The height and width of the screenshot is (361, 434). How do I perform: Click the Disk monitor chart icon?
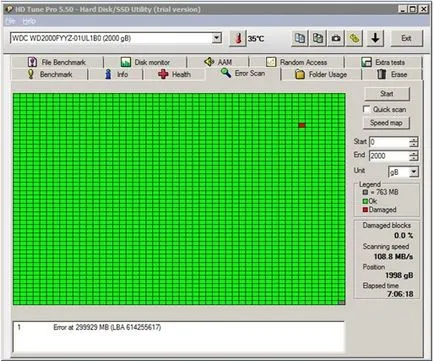pyautogui.click(x=126, y=62)
